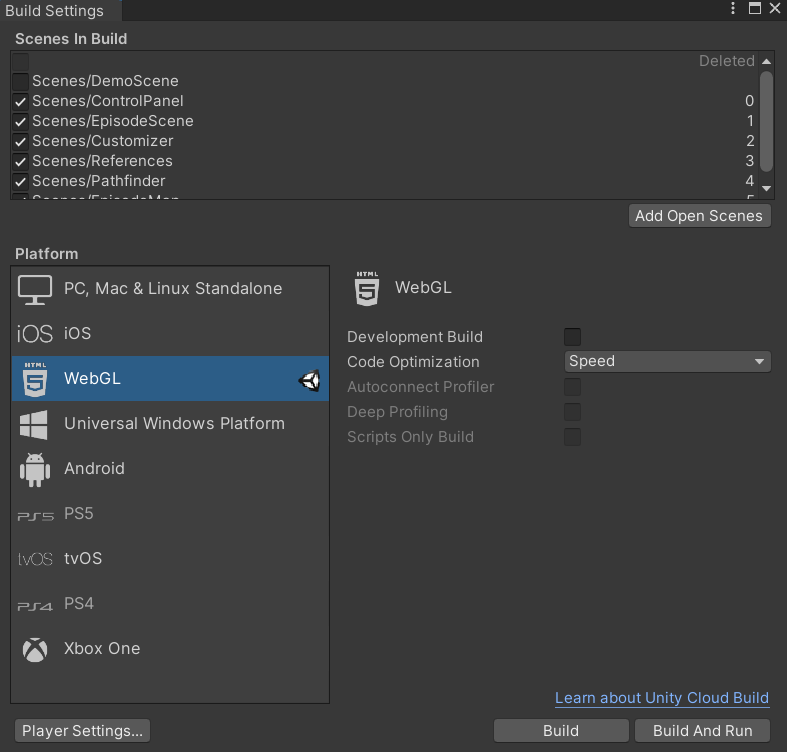Select the Scenes/Customizer row text
This screenshot has width=787, height=752.
[103, 141]
